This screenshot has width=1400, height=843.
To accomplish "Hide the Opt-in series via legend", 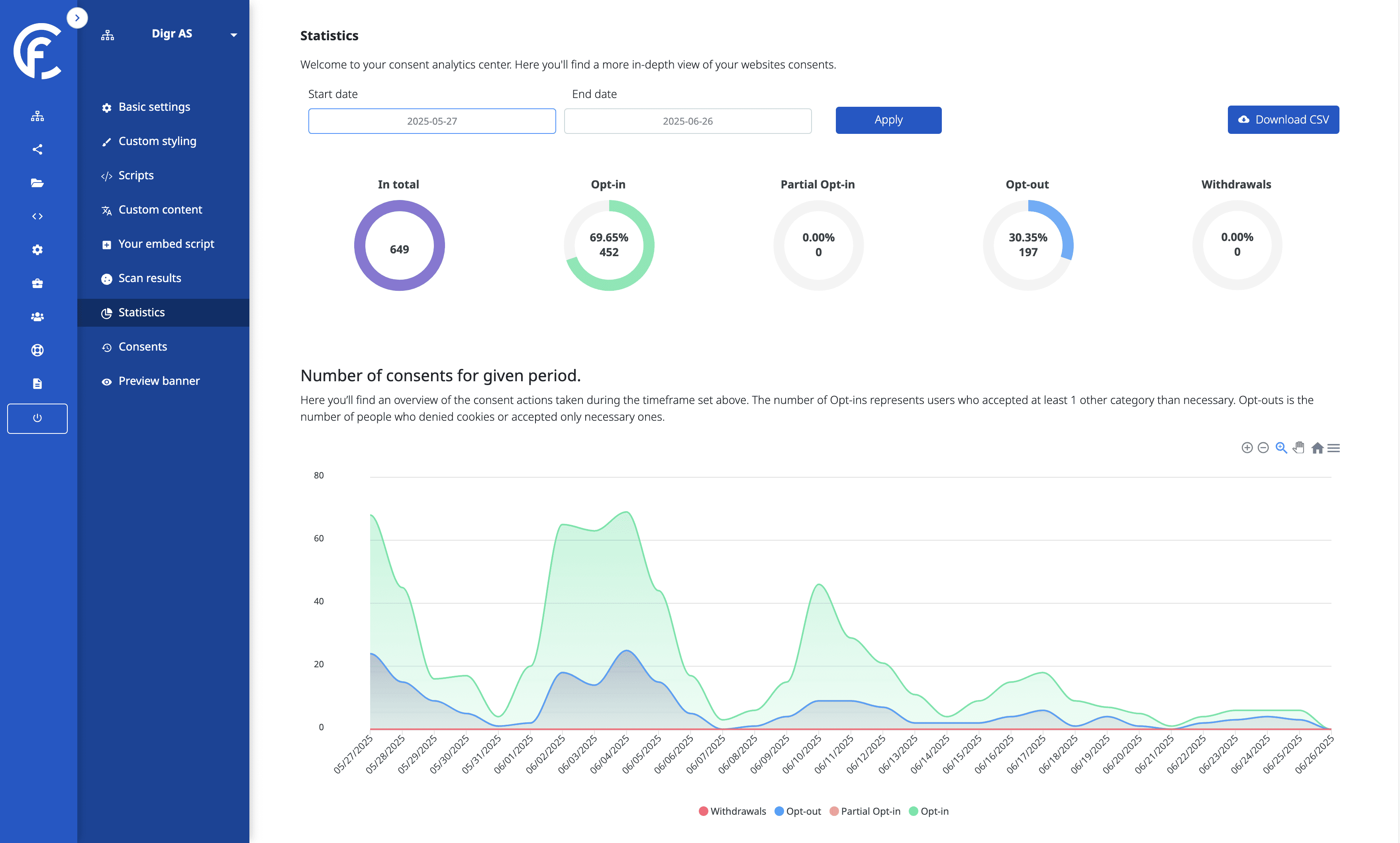I will click(x=929, y=811).
